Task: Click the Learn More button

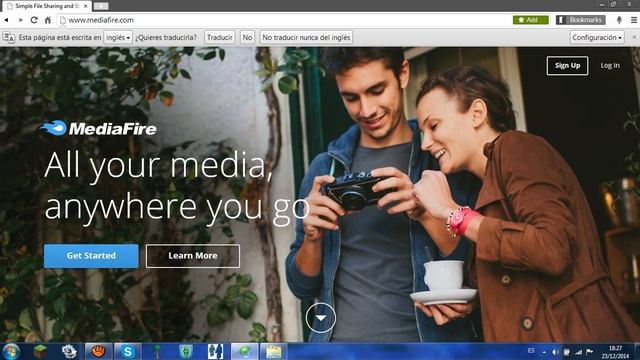Action: [x=193, y=256]
